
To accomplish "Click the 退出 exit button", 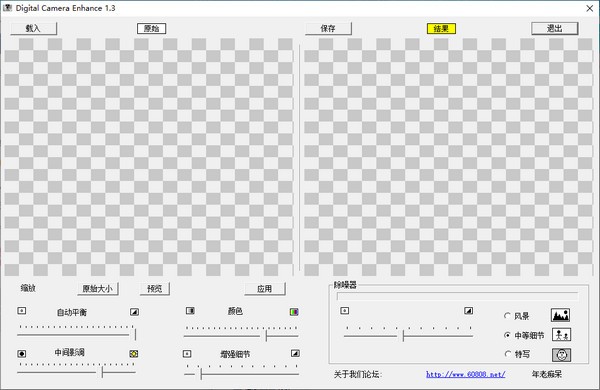I will [x=554, y=28].
